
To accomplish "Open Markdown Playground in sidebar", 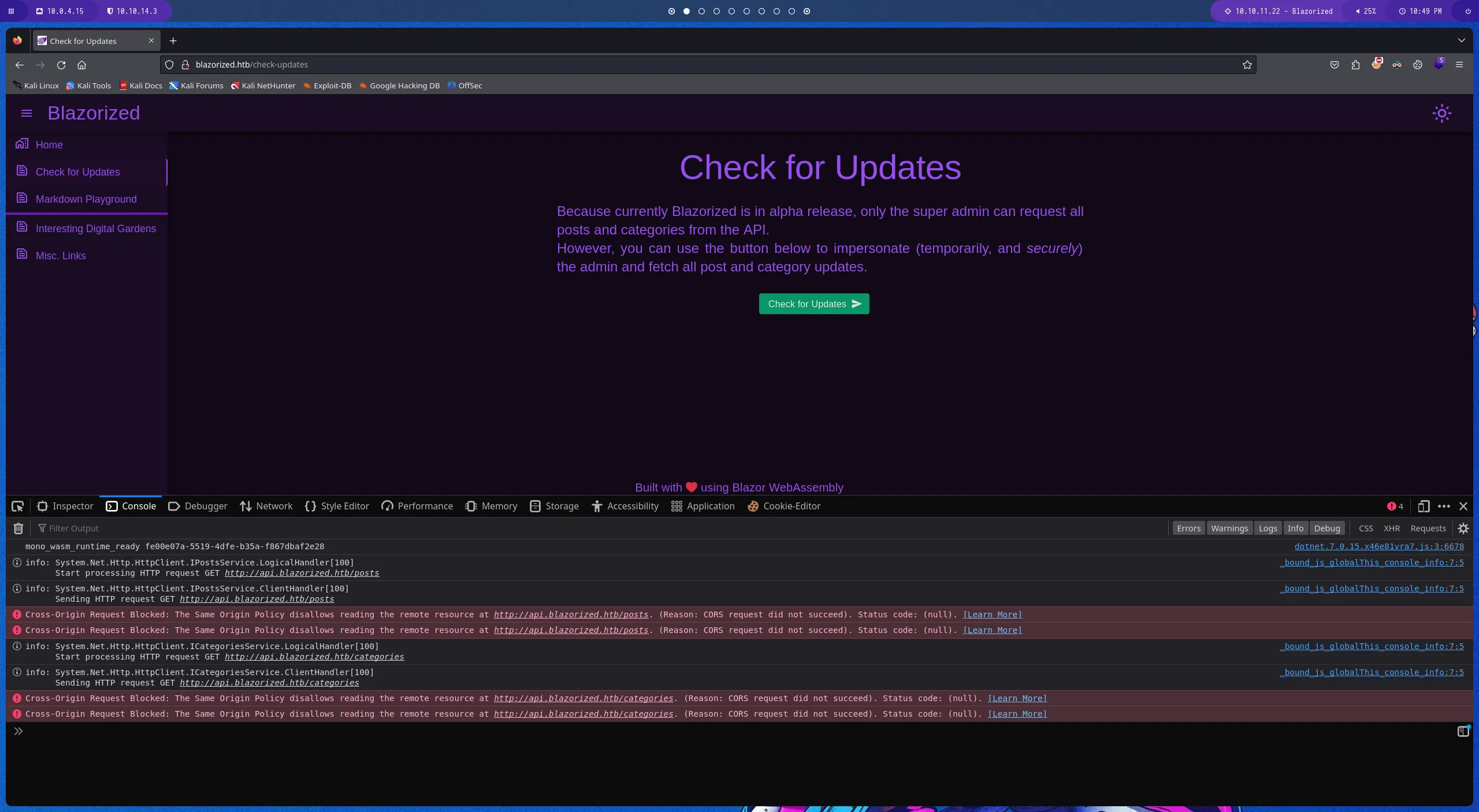I will [x=86, y=199].
